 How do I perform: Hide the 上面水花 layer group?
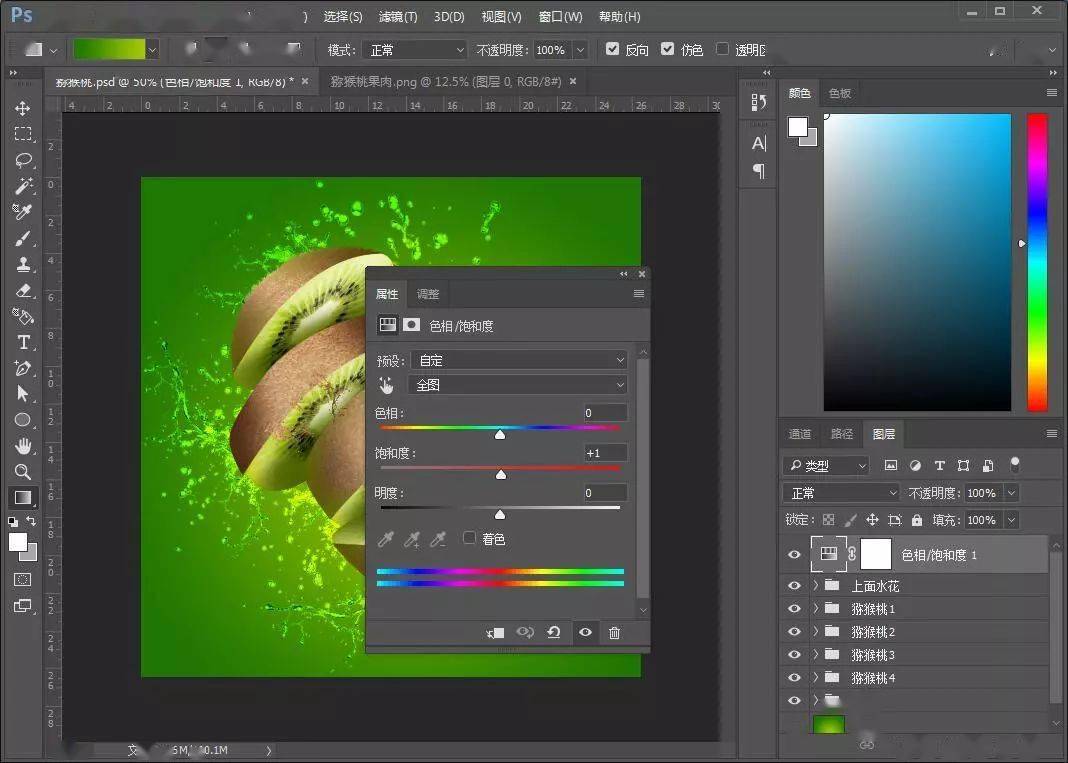pyautogui.click(x=794, y=586)
